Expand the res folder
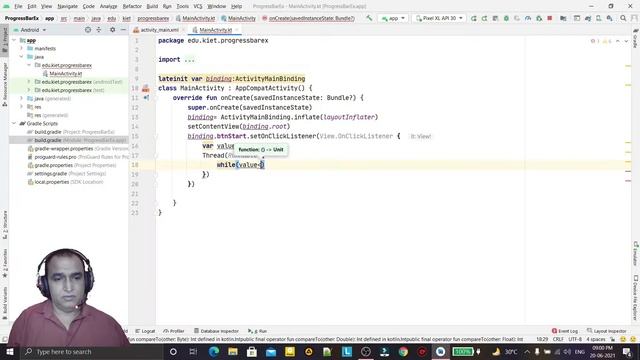Viewport: 640px width, 360px height. (x=22, y=107)
